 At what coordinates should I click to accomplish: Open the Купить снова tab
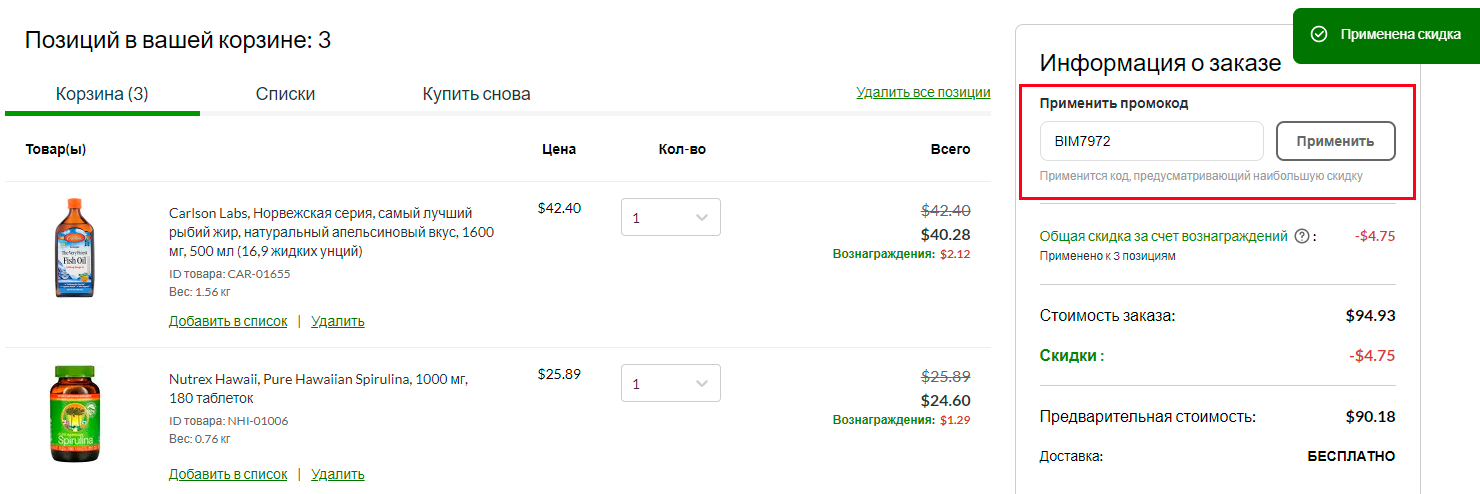coord(476,94)
